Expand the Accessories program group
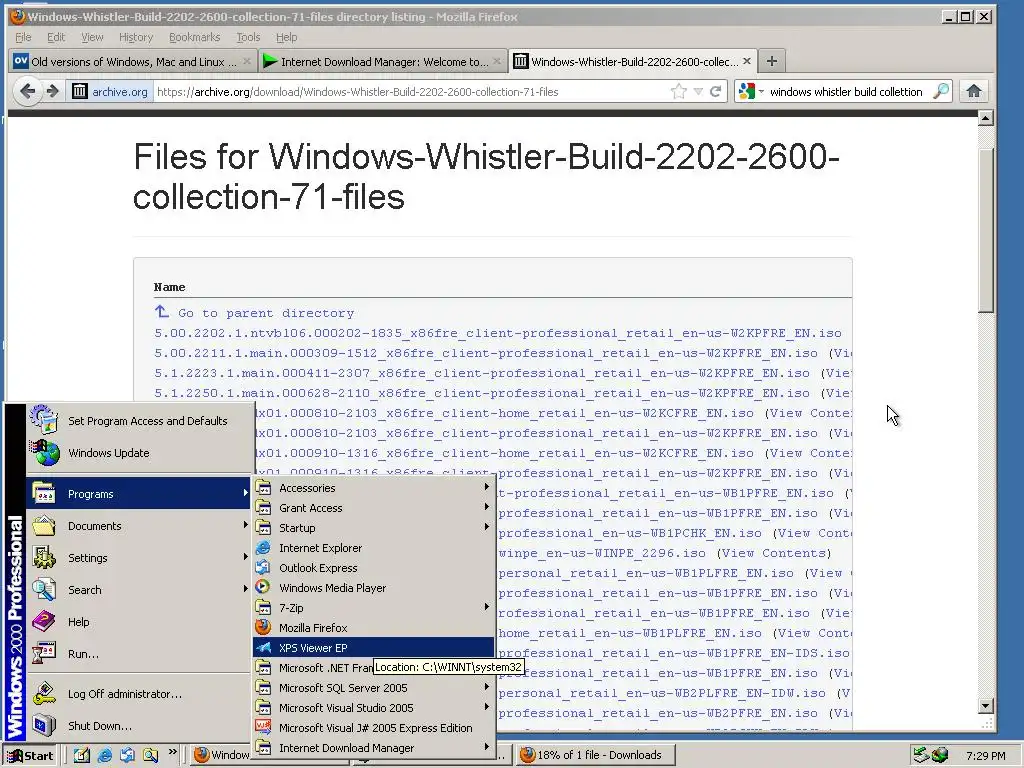1024x768 pixels. pos(373,488)
